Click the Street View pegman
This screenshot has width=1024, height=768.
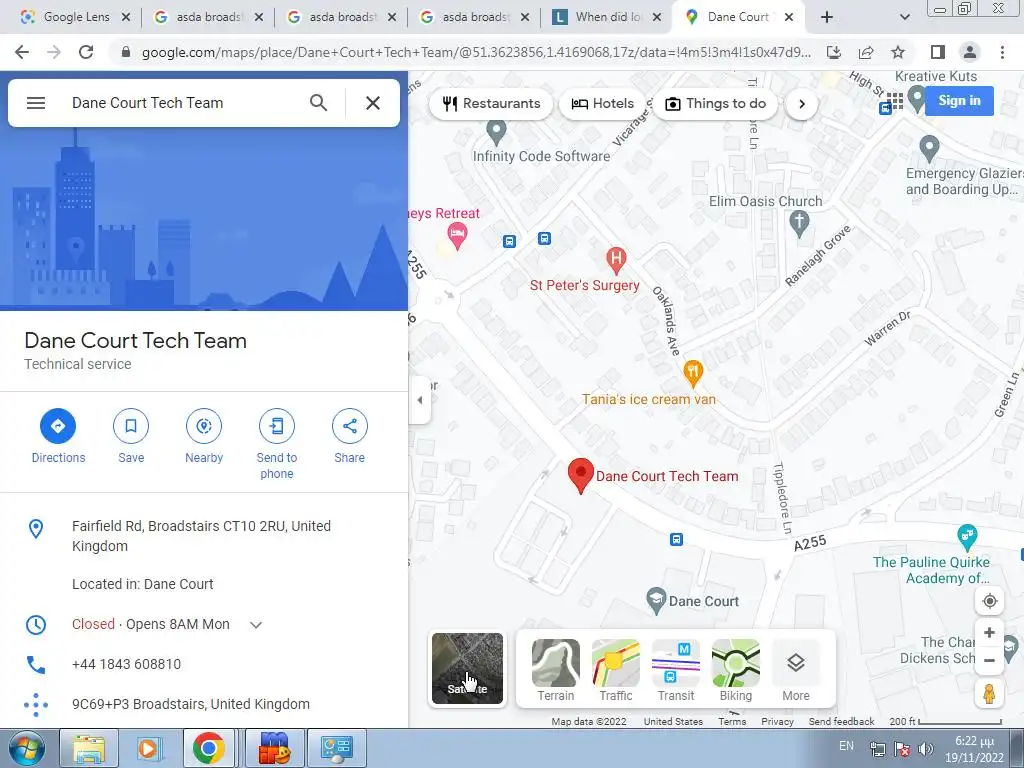(989, 694)
